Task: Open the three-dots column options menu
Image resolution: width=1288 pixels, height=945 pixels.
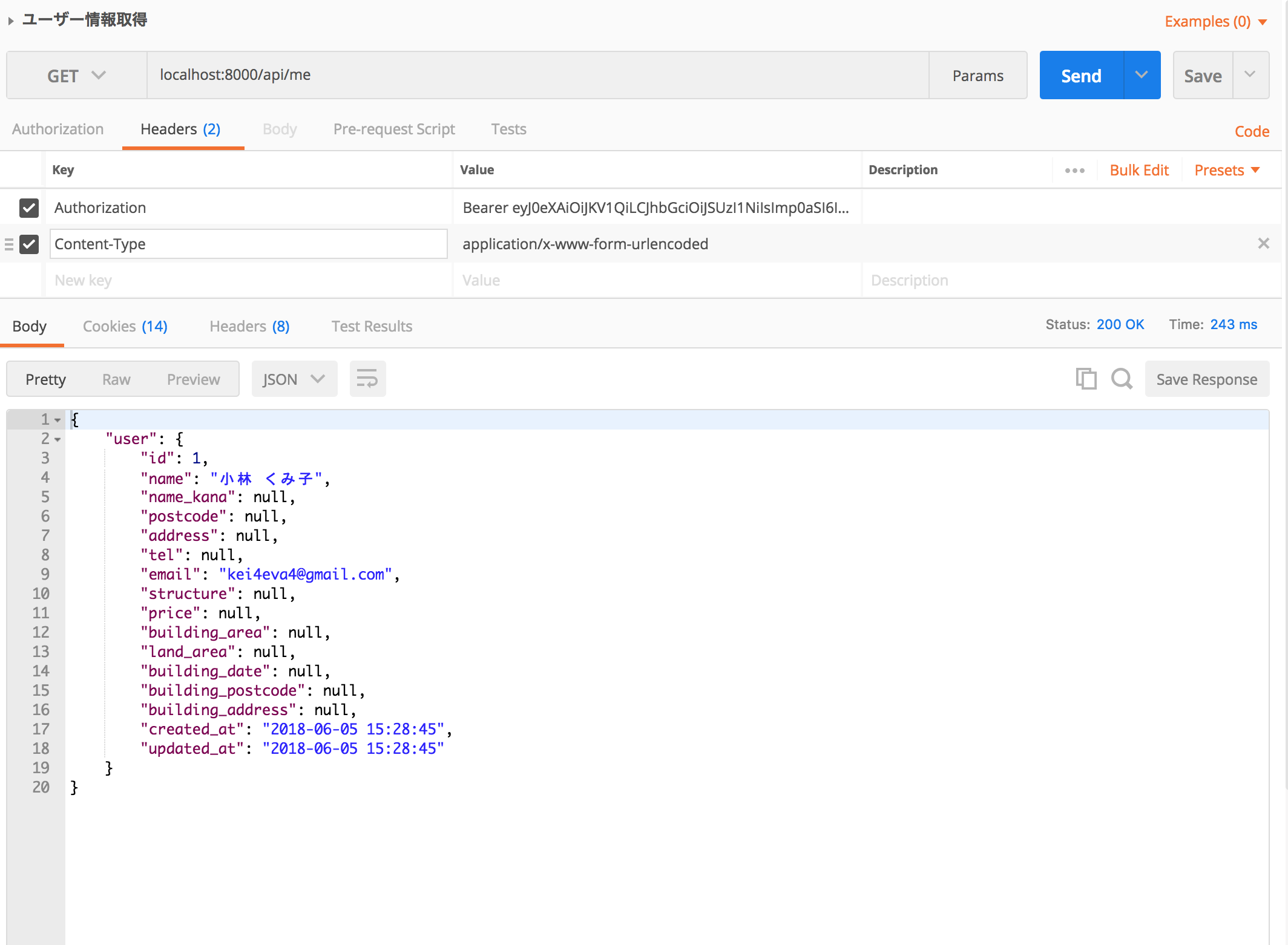Action: (x=1074, y=170)
